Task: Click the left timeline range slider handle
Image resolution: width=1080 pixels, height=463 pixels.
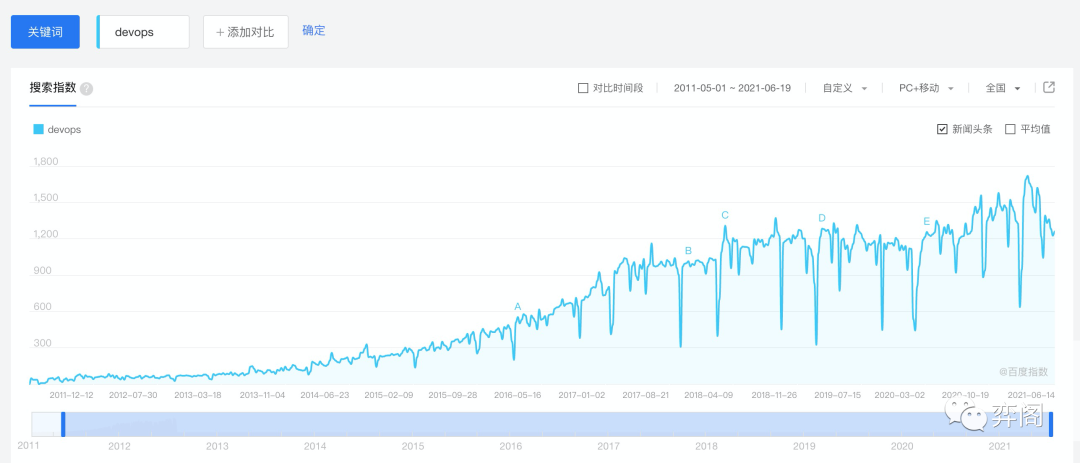Action: point(63,424)
